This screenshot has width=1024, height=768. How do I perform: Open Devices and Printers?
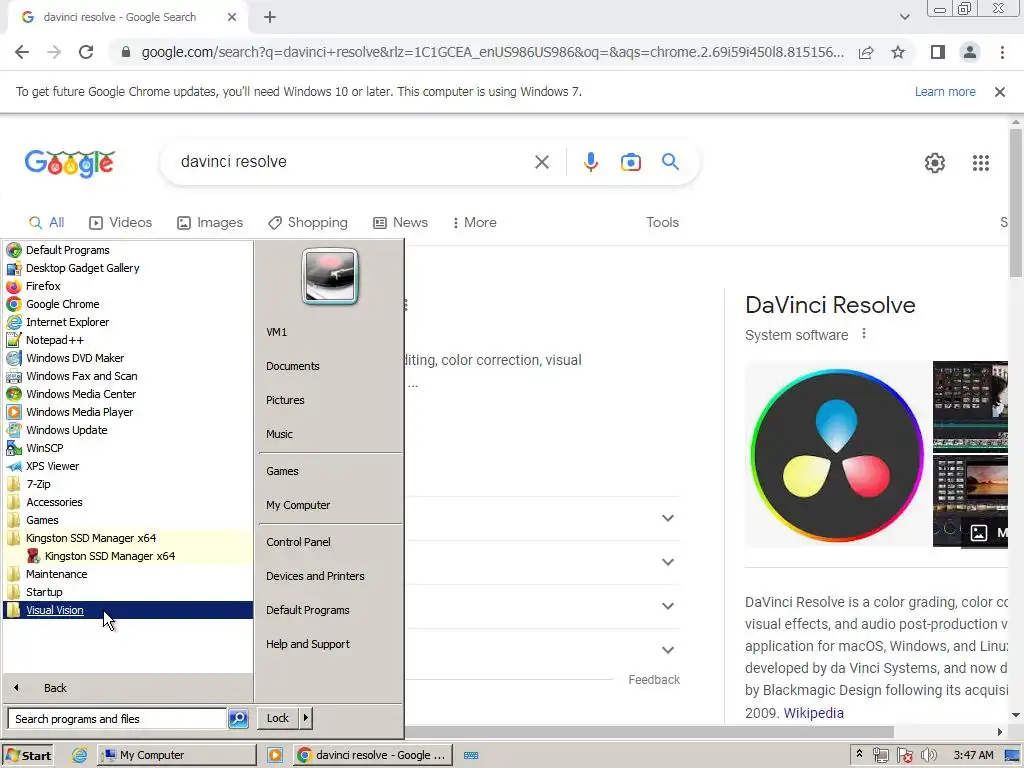pos(315,576)
